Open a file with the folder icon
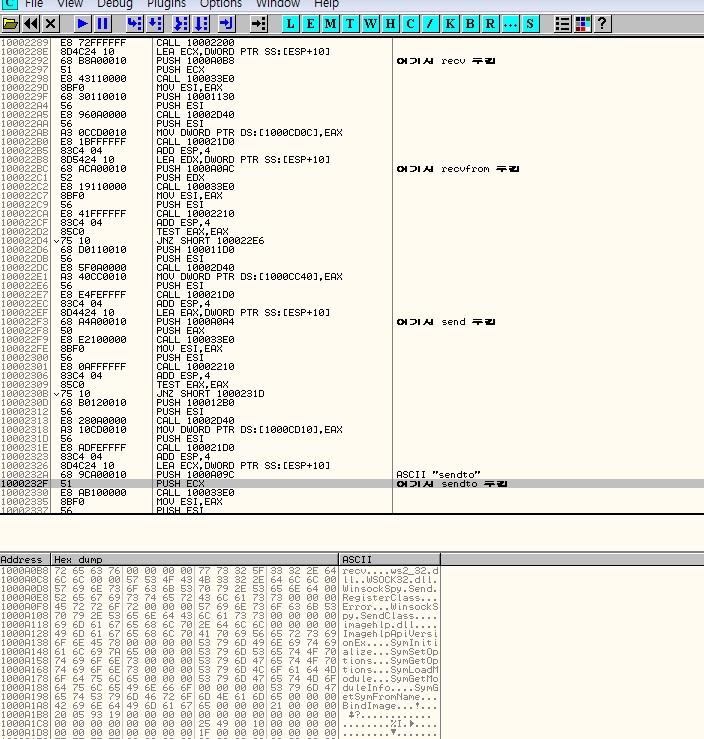The image size is (704, 739). (10, 24)
